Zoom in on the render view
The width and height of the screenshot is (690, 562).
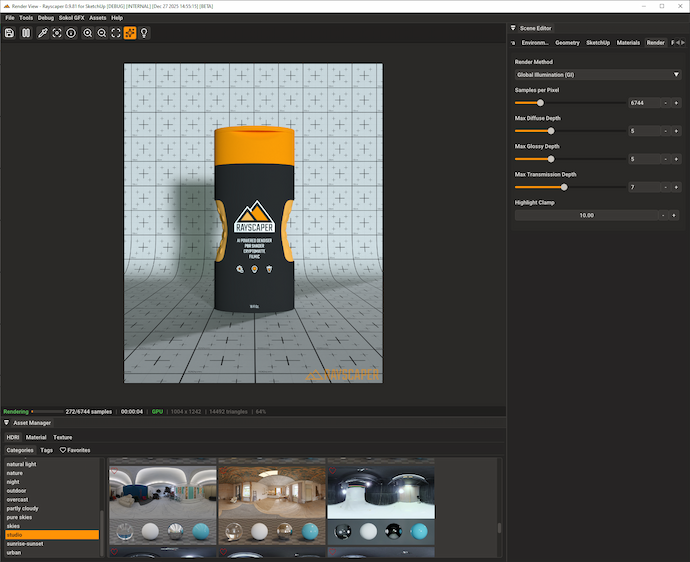[88, 33]
